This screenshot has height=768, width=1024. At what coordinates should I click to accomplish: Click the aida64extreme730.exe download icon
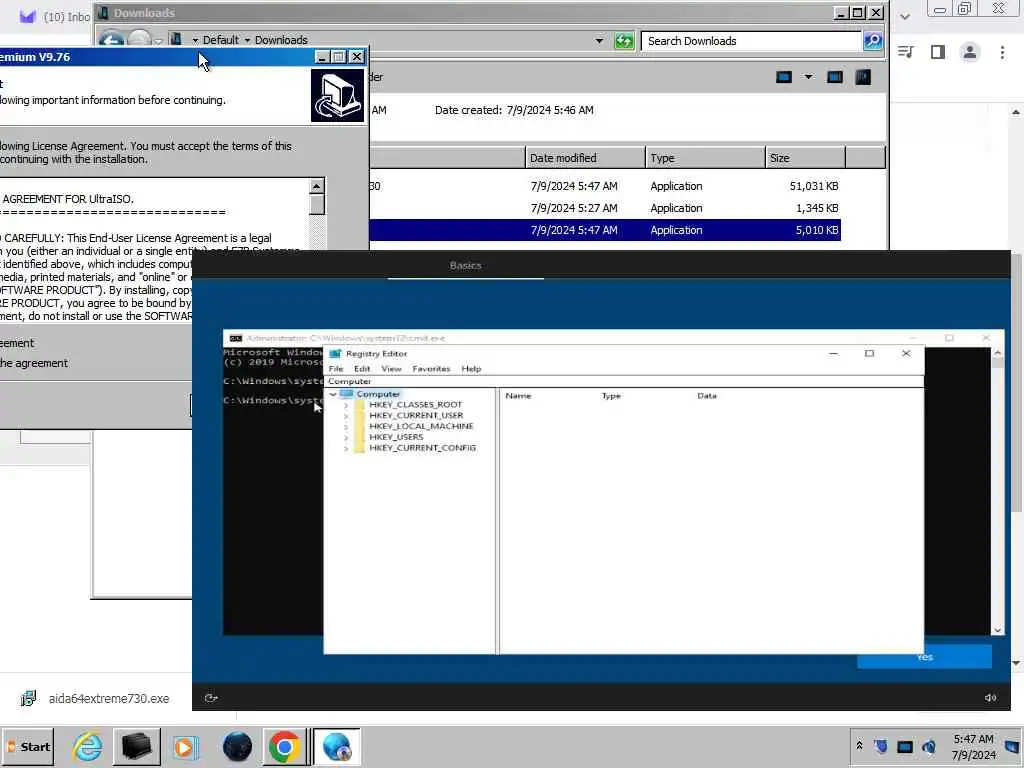28,698
